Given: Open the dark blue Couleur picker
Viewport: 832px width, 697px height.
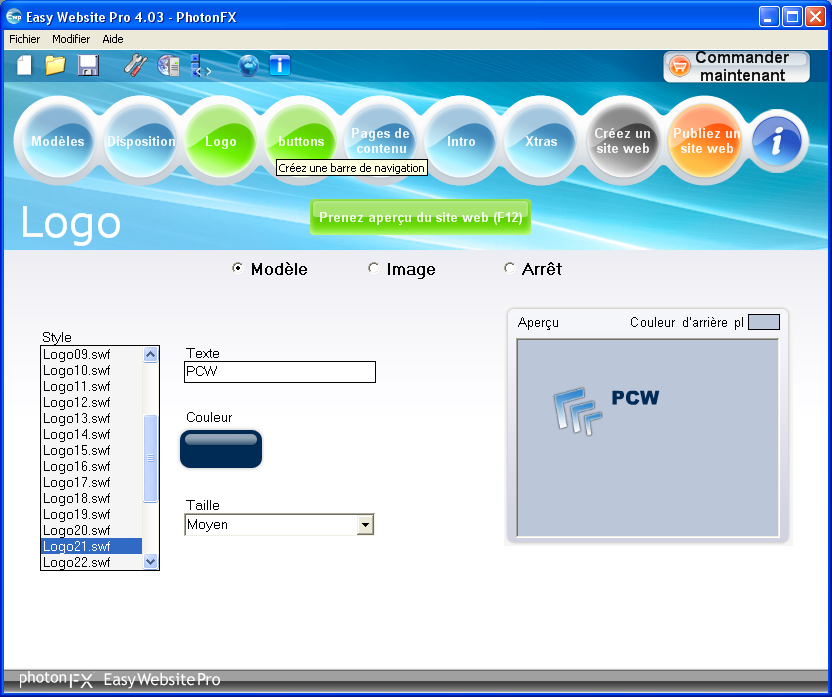Looking at the screenshot, I should [x=221, y=449].
